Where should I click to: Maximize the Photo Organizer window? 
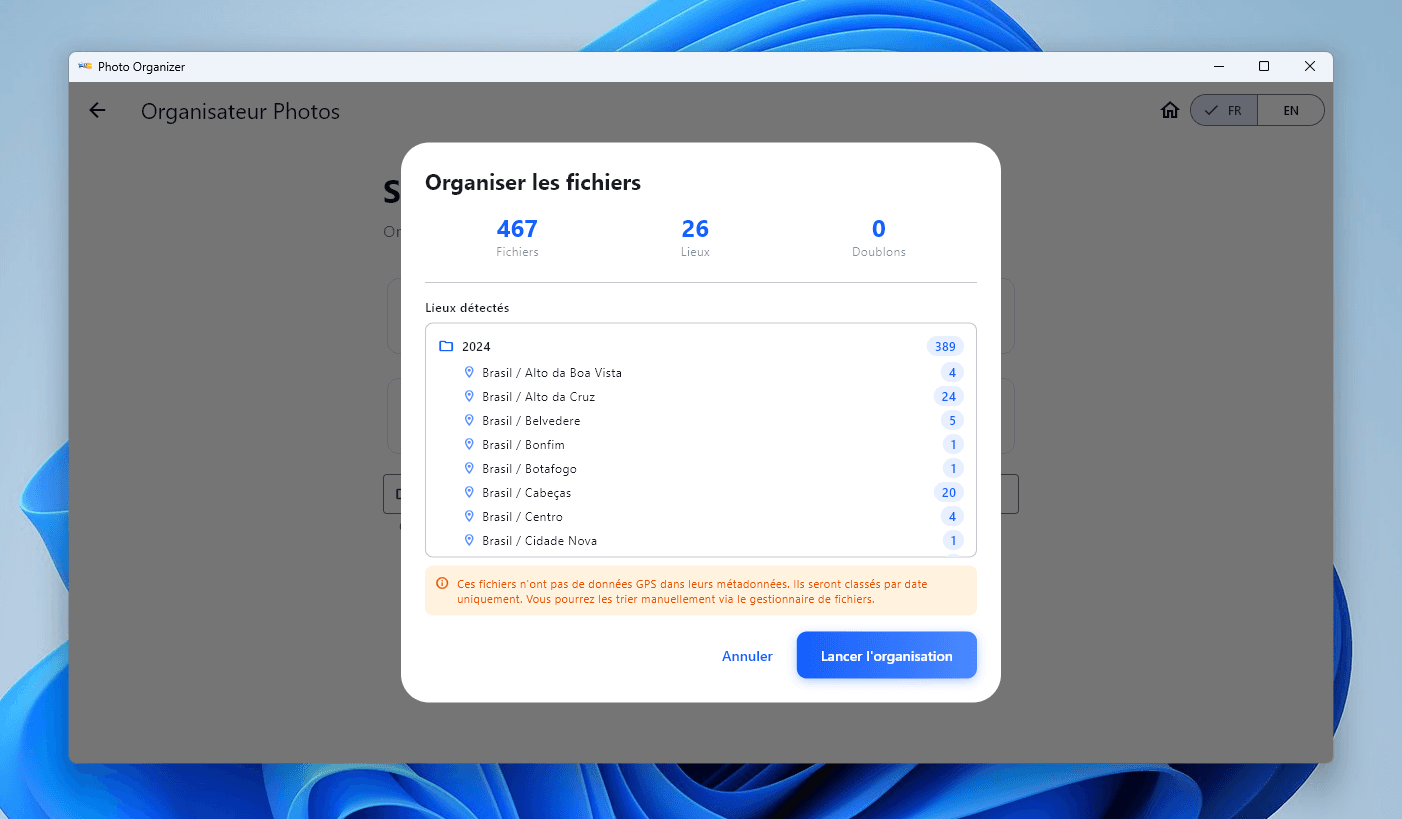tap(1264, 67)
